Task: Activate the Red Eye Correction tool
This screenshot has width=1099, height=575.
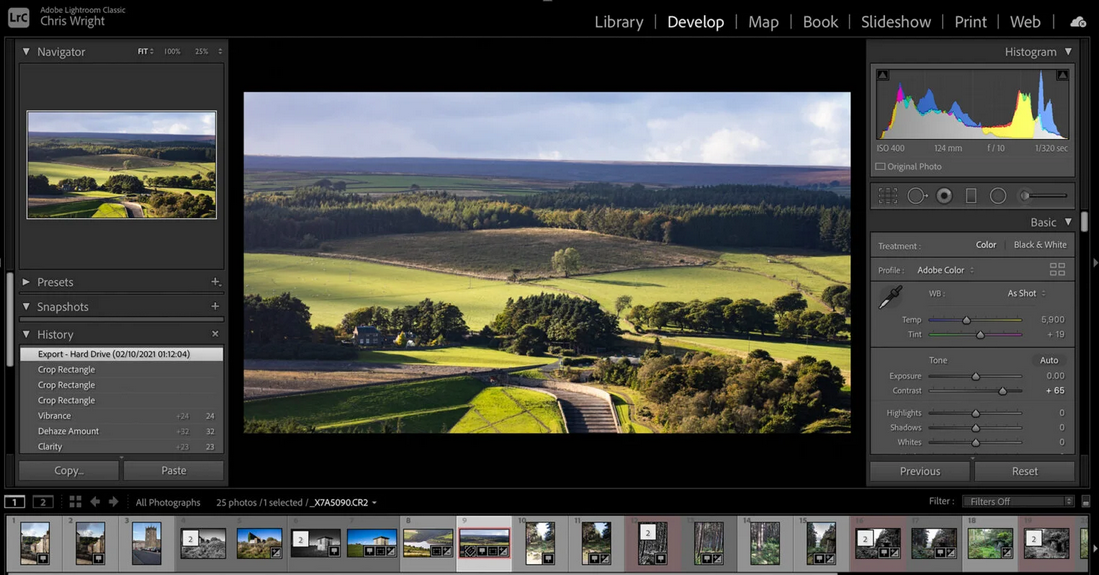Action: (x=945, y=196)
